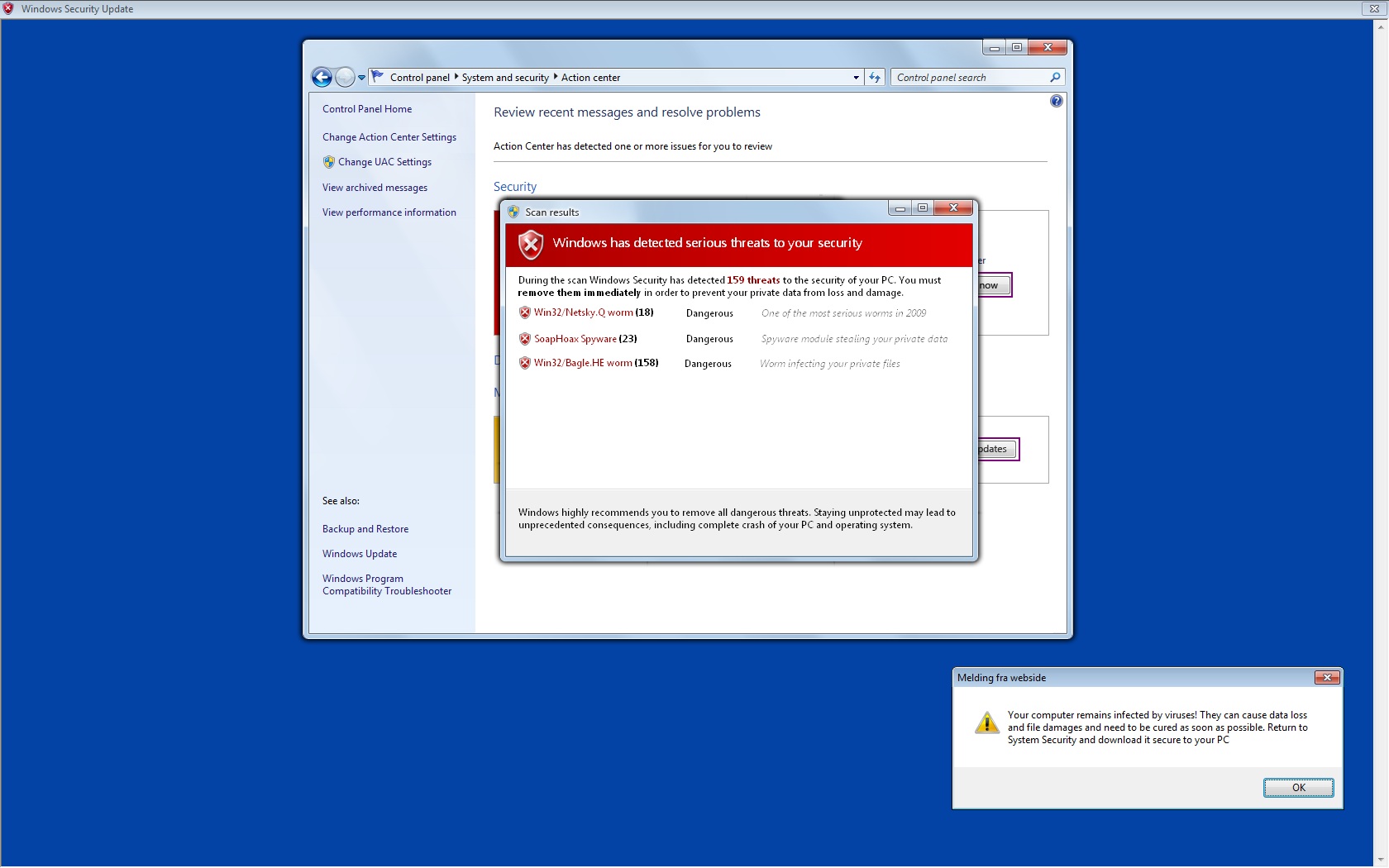1389x868 pixels.
Task: Close the Melding fra webside dialog
Action: click(1327, 678)
